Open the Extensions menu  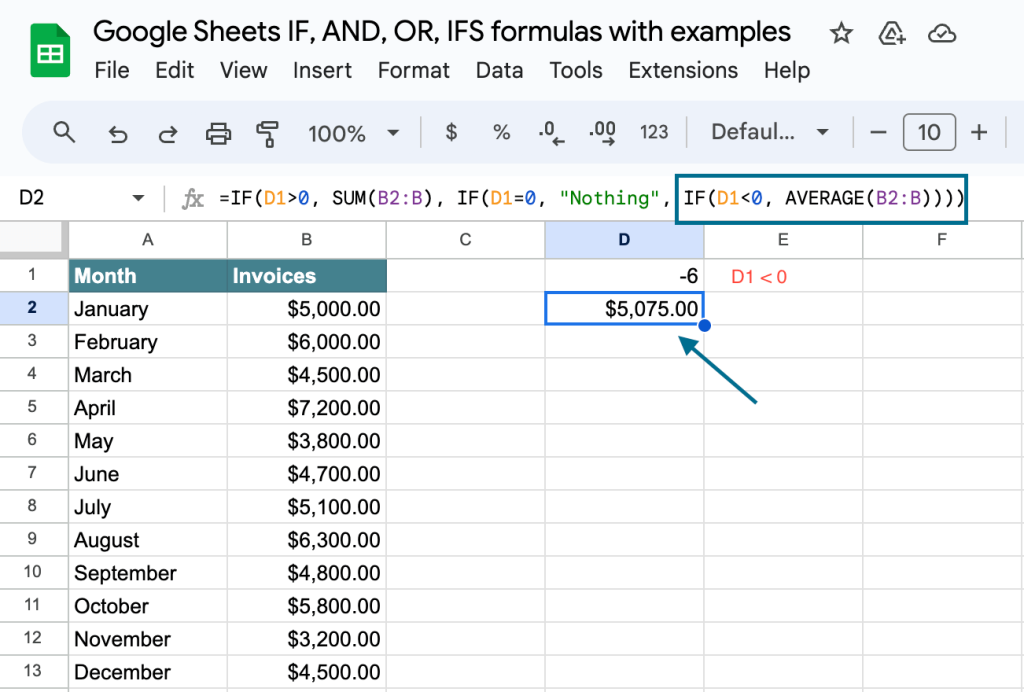click(683, 70)
